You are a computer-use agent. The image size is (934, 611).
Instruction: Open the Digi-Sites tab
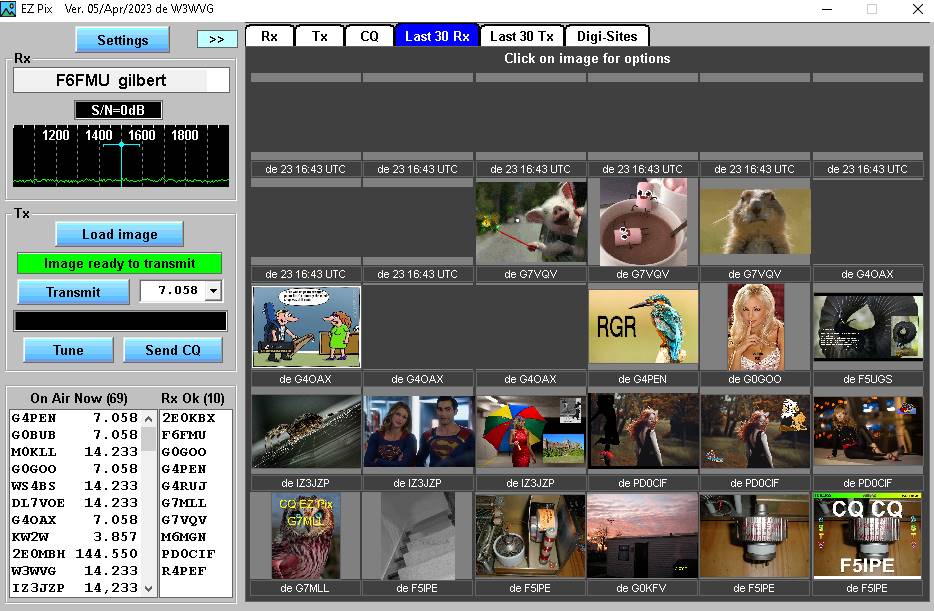tap(607, 36)
